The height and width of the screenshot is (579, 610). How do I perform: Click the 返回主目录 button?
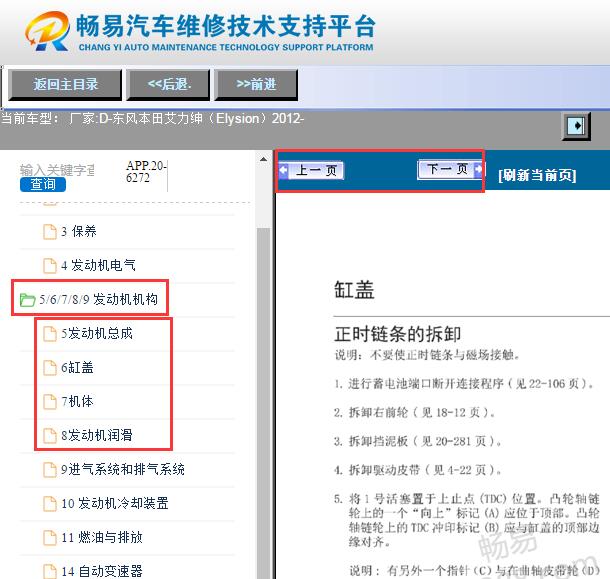(65, 85)
